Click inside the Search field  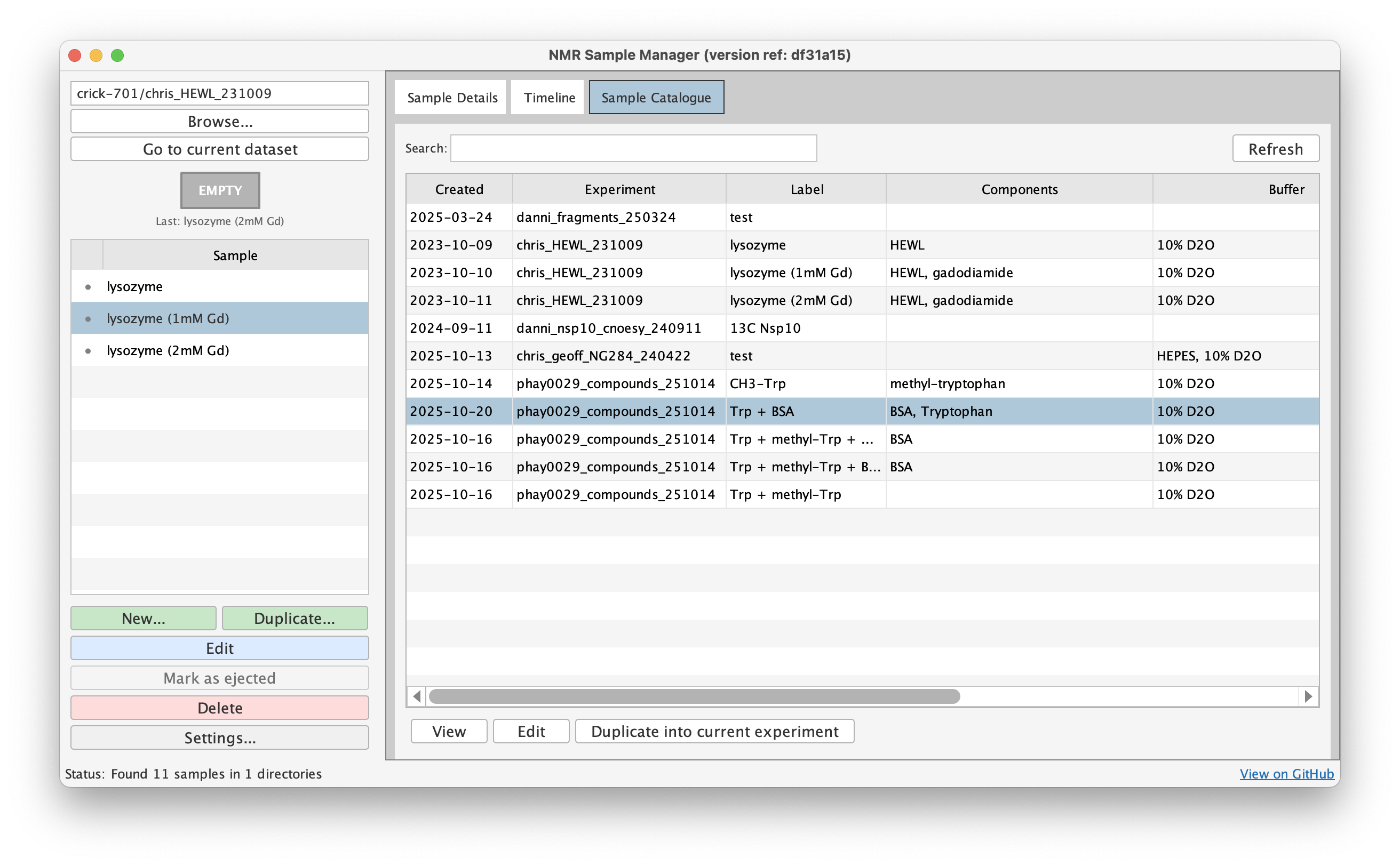633,148
